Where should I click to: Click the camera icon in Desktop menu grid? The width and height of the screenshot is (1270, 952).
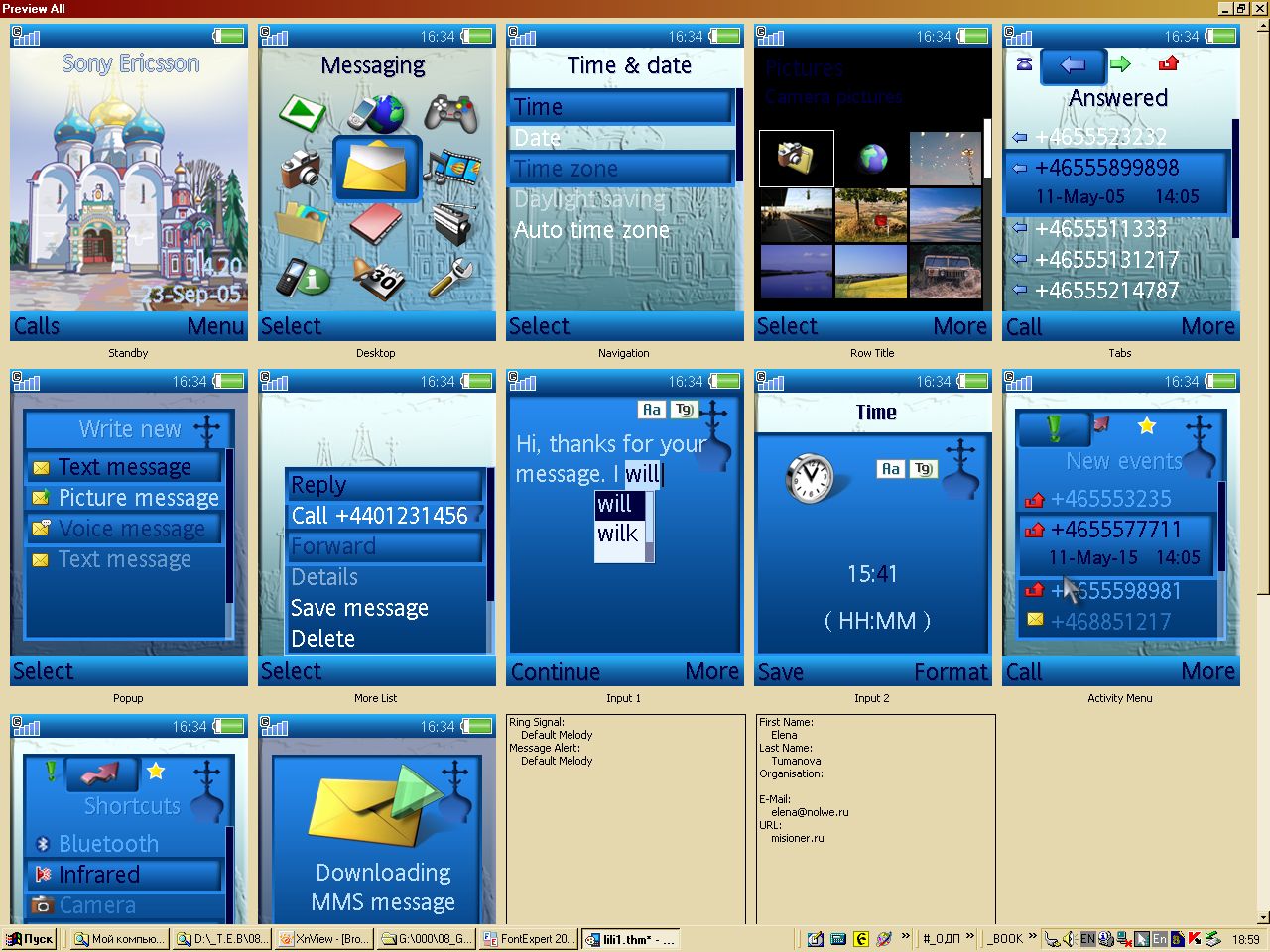tap(301, 168)
